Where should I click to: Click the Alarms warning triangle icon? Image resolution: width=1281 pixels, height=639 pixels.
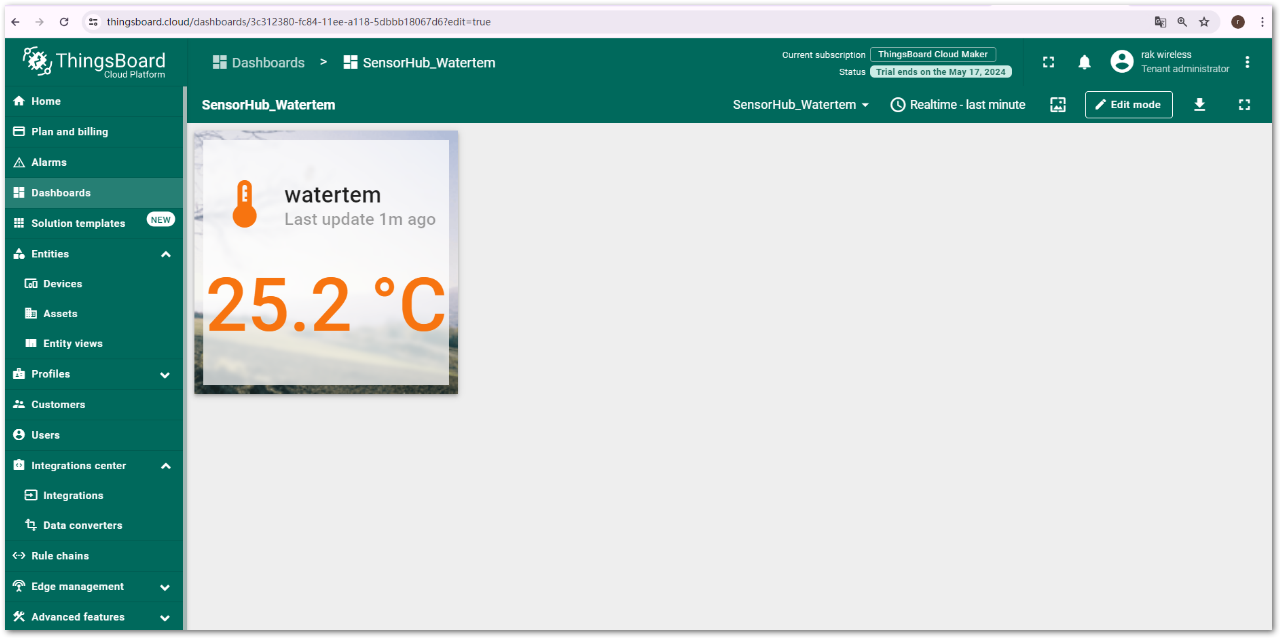pyautogui.click(x=19, y=162)
